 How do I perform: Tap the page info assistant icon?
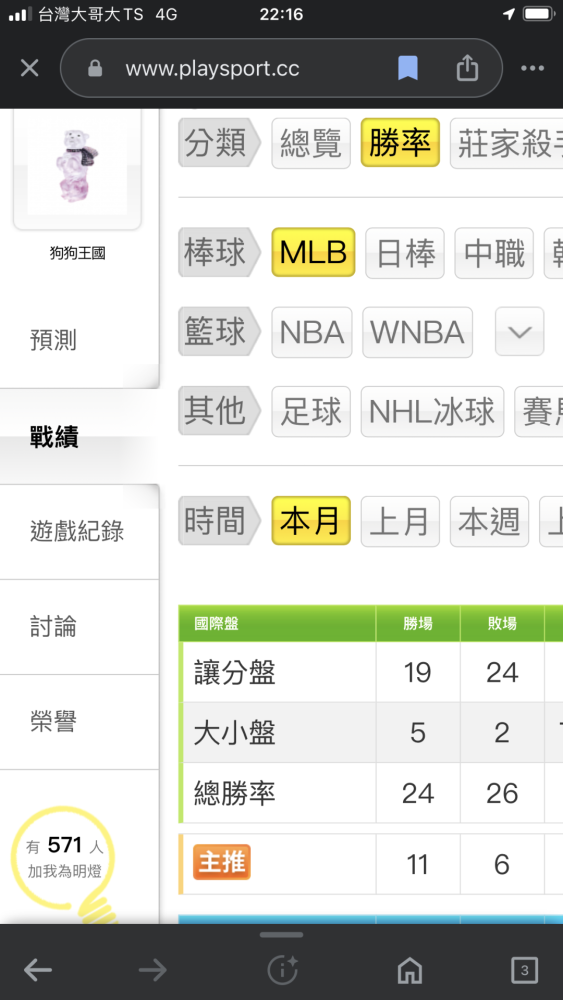tap(282, 971)
